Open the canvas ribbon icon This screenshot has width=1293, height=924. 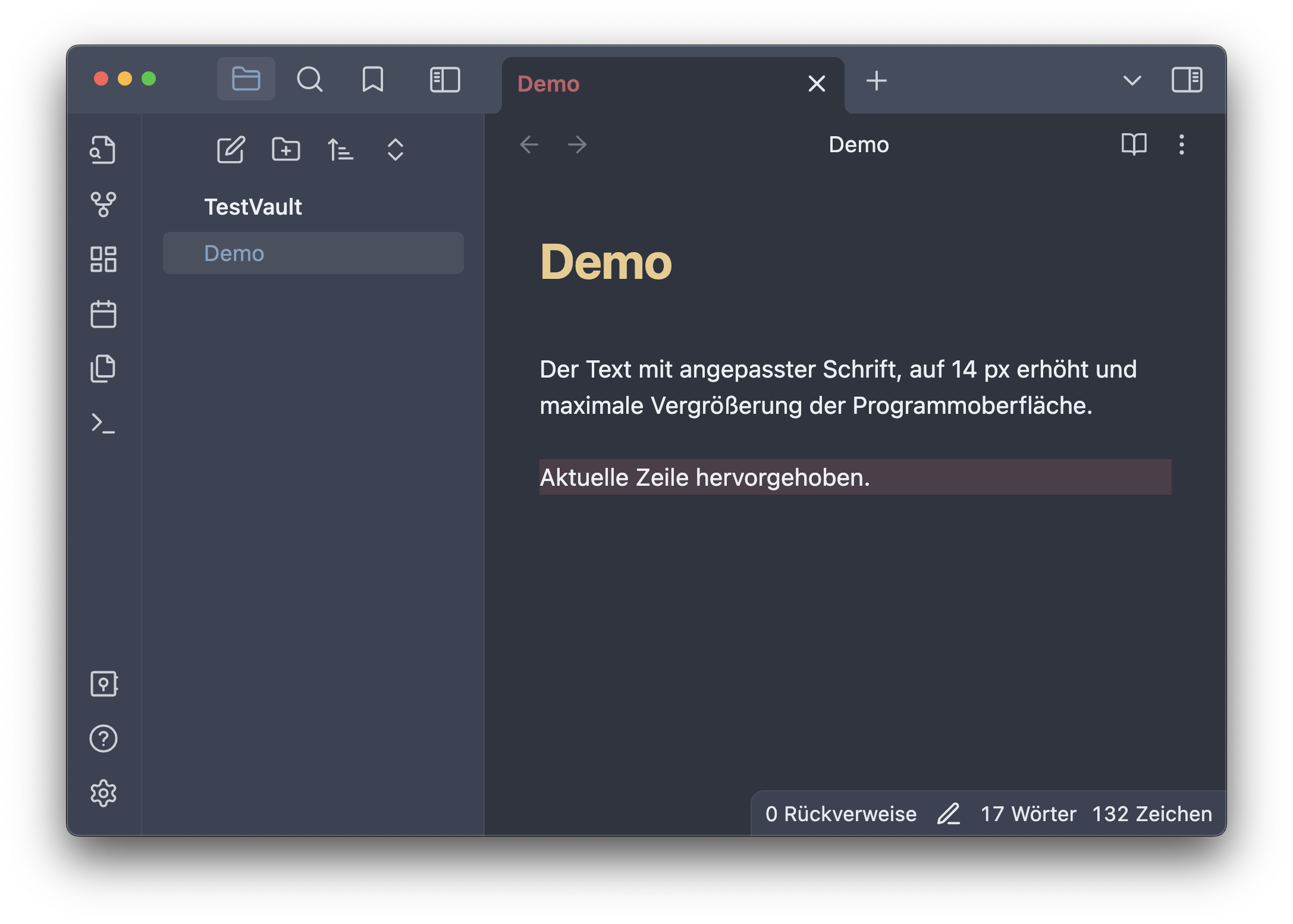(x=103, y=259)
